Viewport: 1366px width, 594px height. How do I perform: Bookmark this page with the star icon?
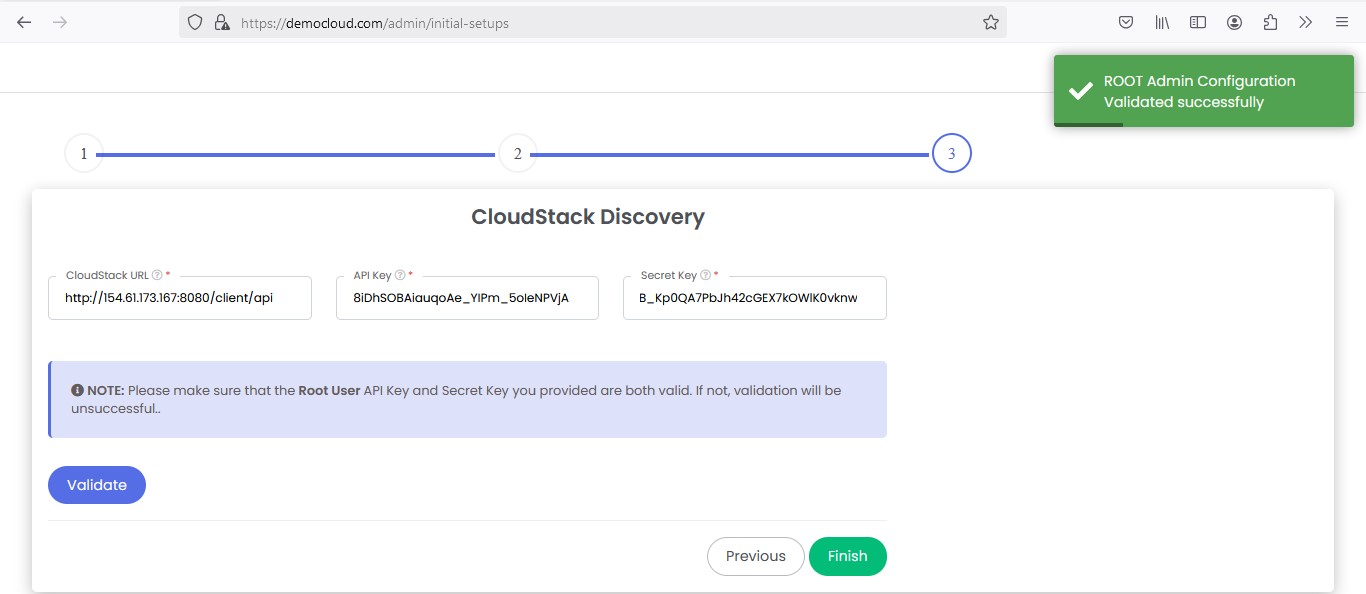click(991, 22)
